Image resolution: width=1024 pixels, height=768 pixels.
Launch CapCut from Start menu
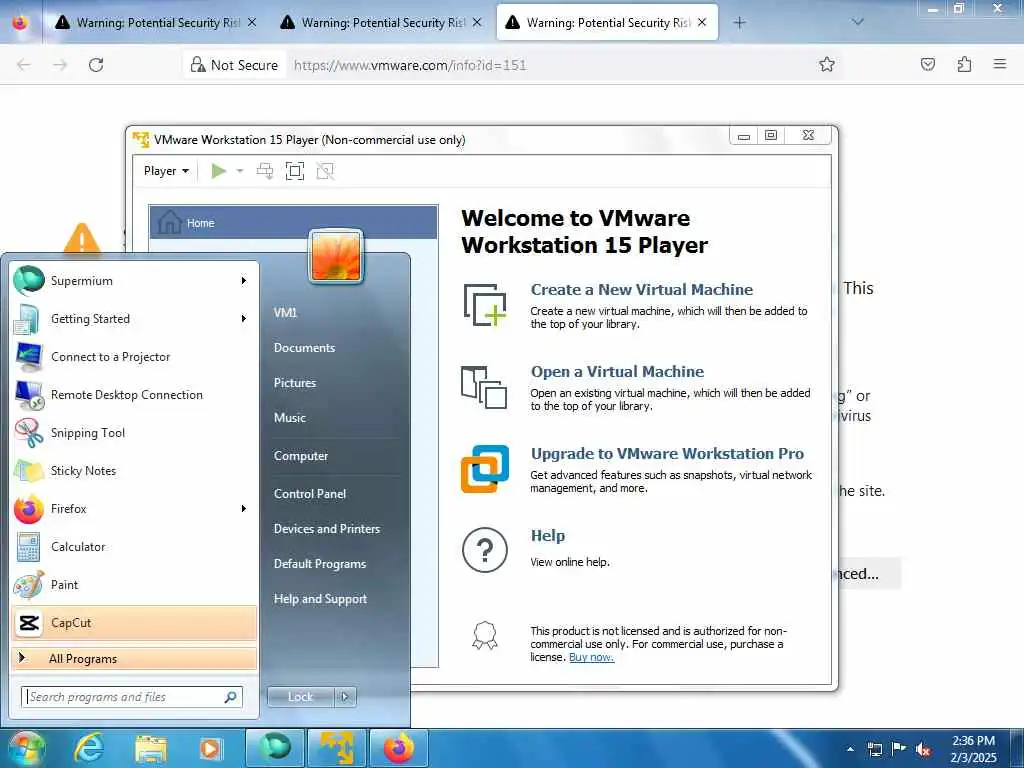134,622
